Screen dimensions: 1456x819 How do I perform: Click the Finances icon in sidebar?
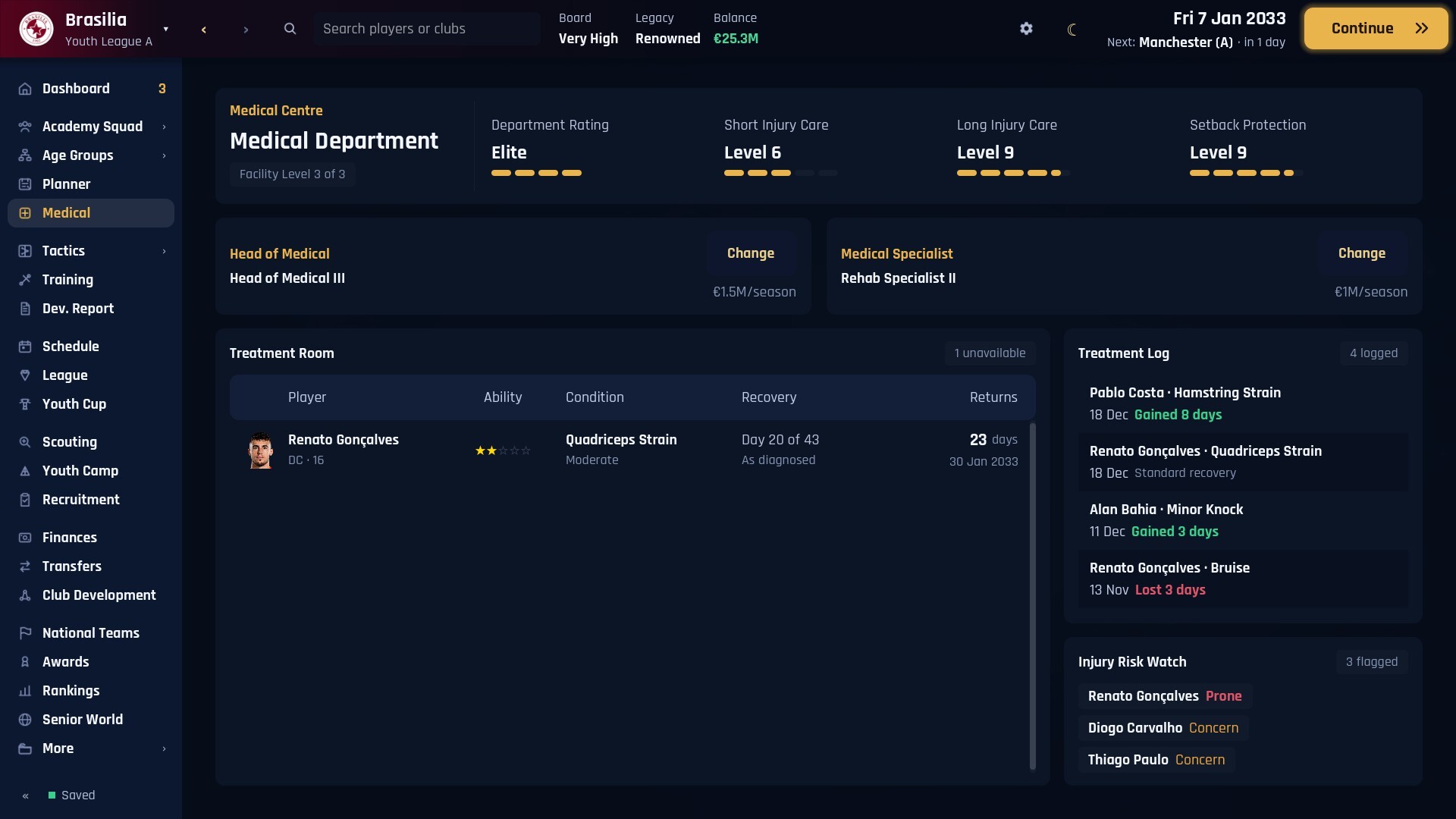(25, 538)
